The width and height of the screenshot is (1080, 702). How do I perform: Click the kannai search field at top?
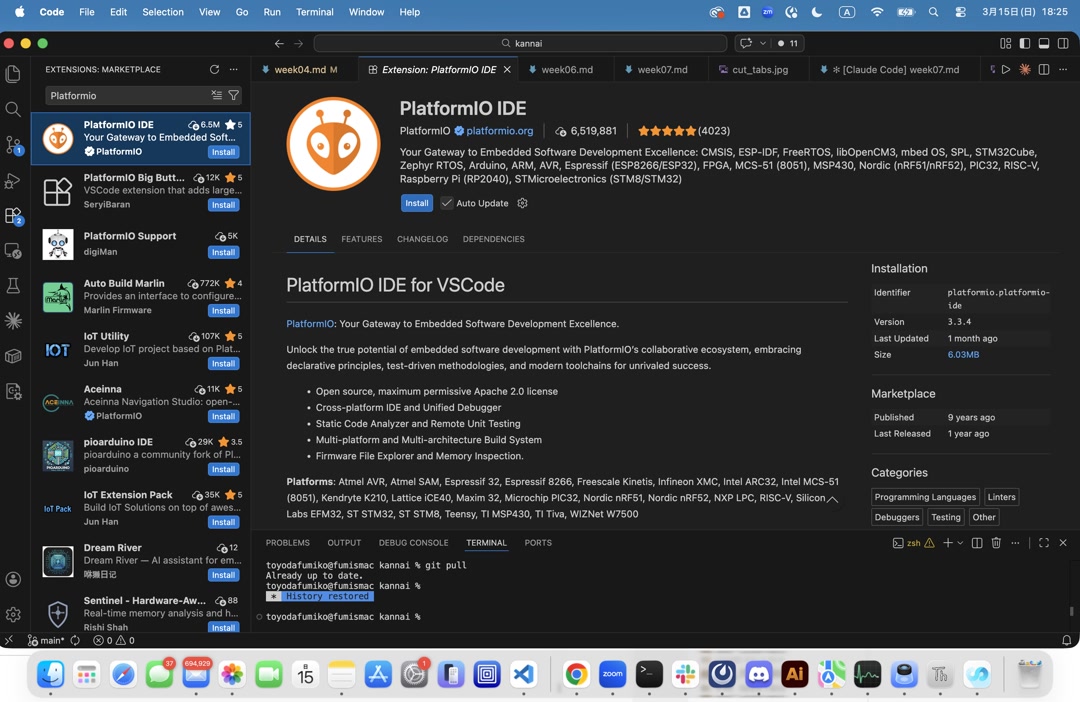click(520, 43)
